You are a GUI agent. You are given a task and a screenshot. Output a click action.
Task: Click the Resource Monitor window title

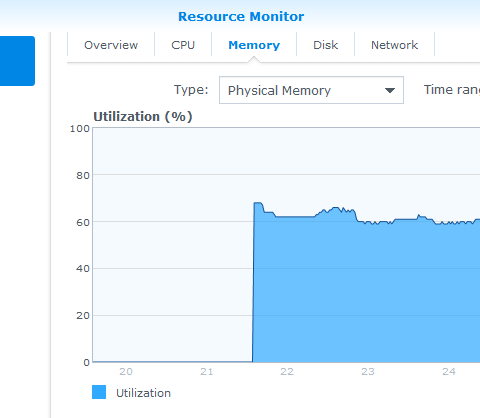[241, 17]
